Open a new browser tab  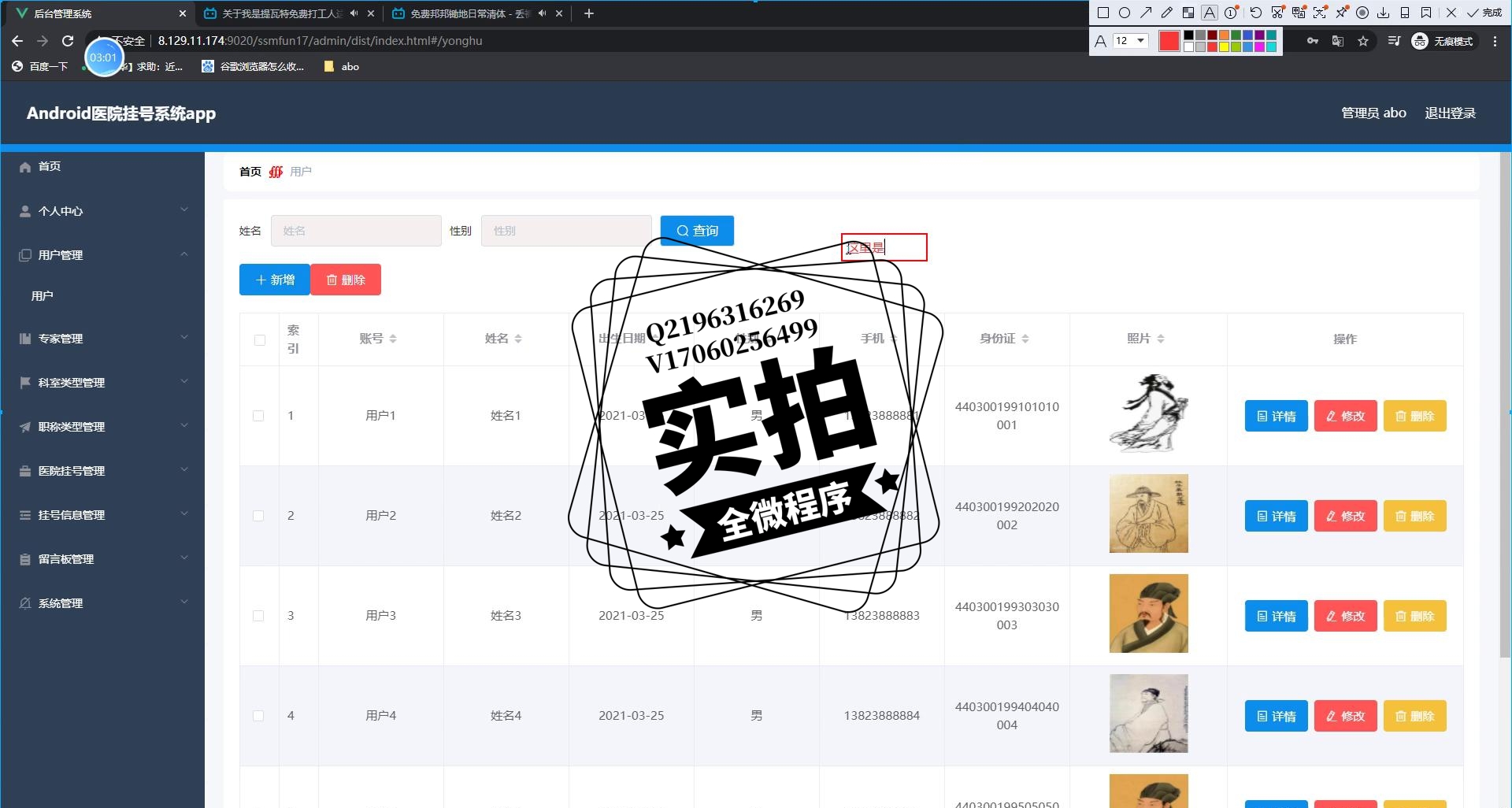[x=588, y=13]
